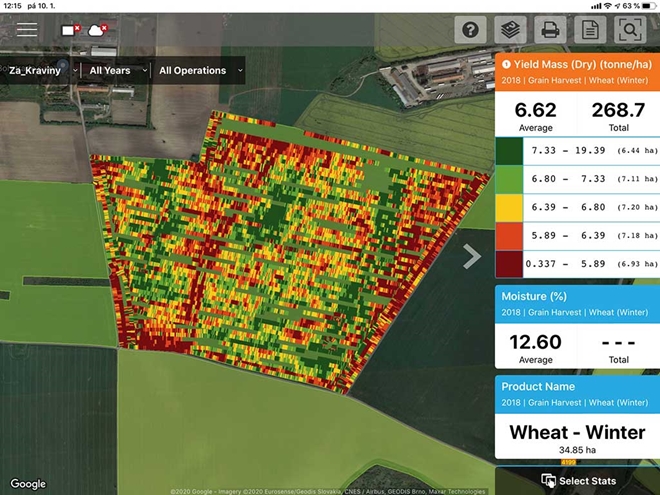Click the device sync status icon

(72, 31)
